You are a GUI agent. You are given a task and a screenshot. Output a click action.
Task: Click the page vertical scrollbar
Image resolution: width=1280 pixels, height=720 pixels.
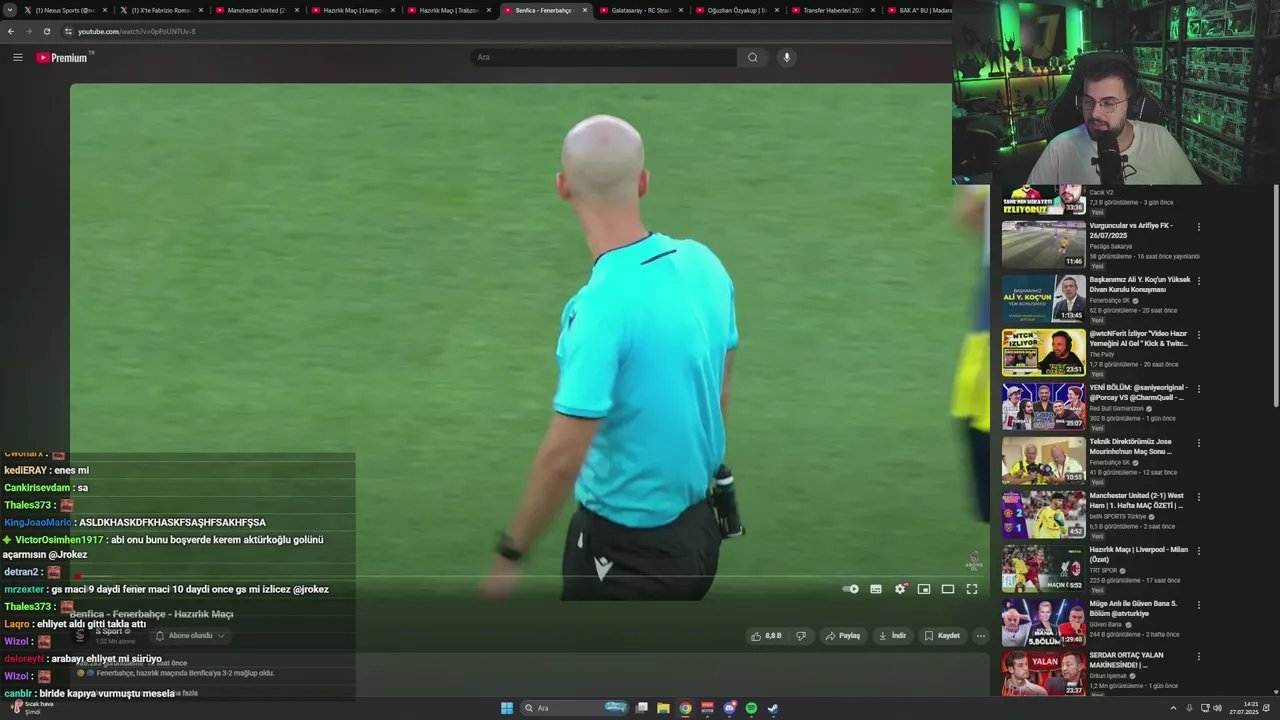[1276, 296]
